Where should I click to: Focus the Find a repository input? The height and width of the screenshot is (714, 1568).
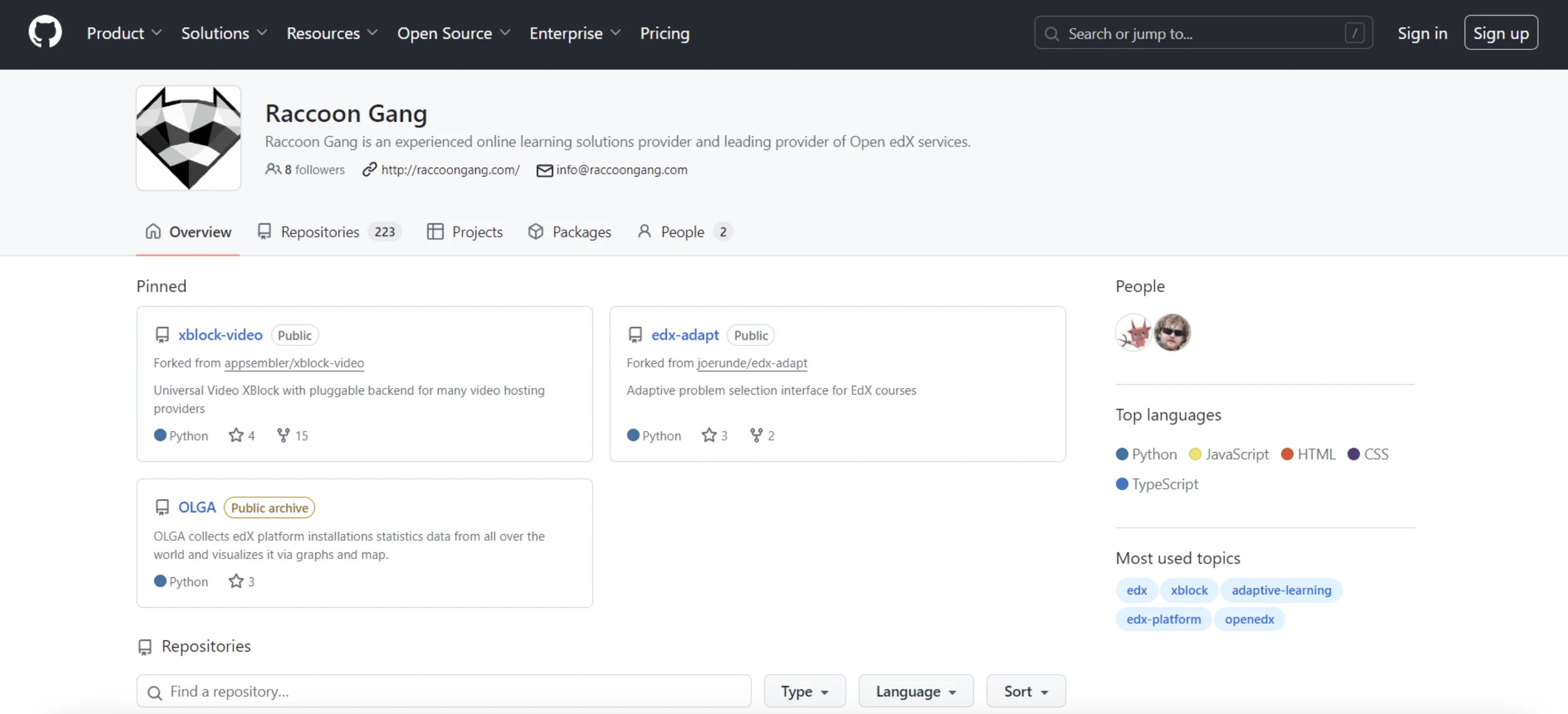444,691
